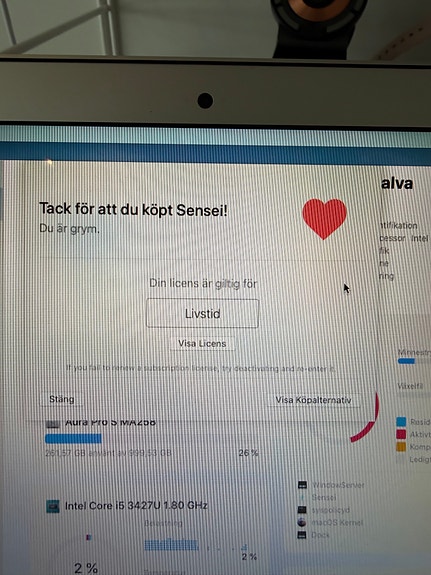
Task: Click the blue disk usage bar
Action: [73, 438]
